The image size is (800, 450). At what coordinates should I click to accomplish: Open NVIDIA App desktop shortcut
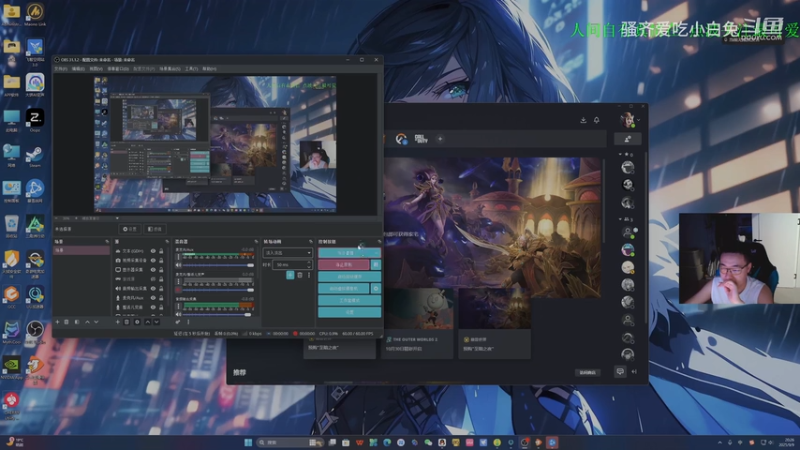[x=11, y=367]
